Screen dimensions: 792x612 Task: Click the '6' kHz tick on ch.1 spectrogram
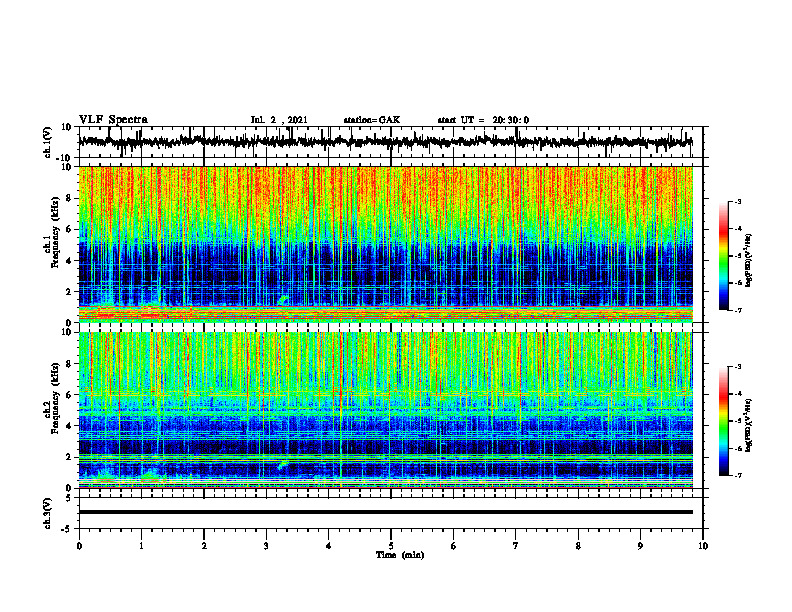tap(69, 229)
